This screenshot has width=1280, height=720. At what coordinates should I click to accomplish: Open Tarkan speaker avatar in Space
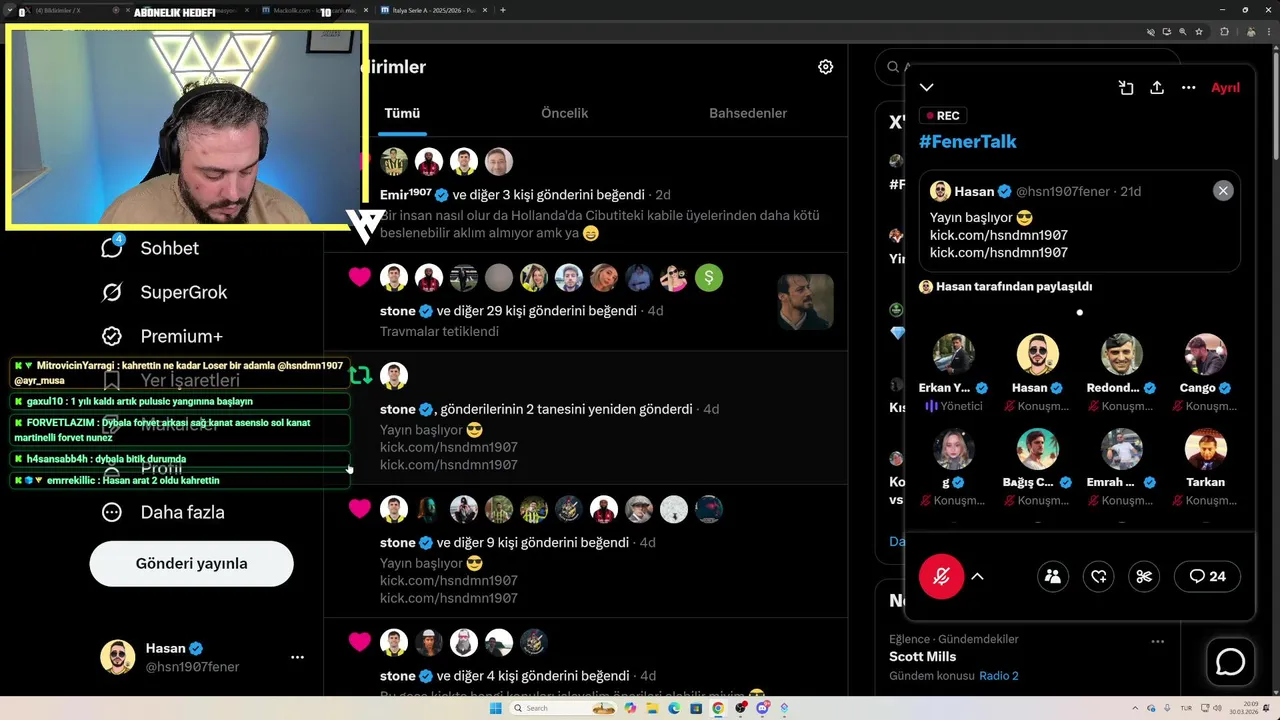[x=1206, y=449]
